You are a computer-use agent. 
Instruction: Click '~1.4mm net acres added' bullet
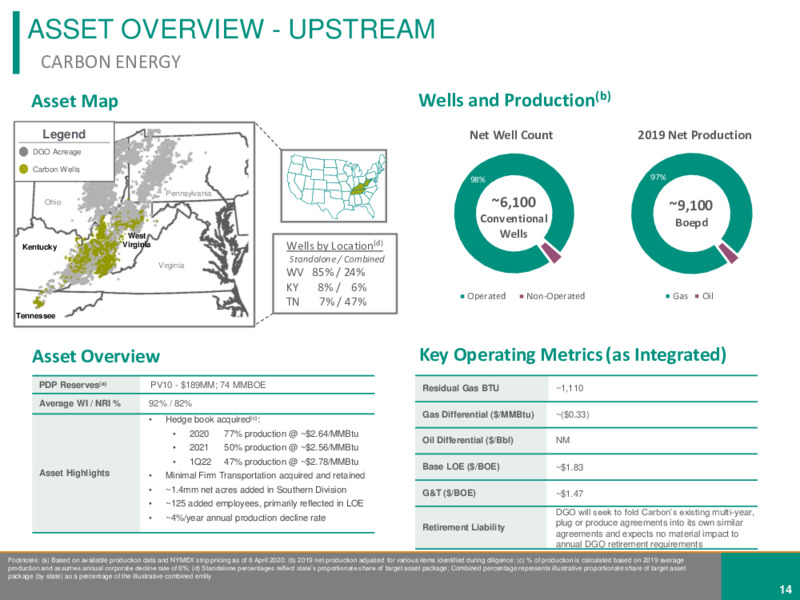point(256,490)
